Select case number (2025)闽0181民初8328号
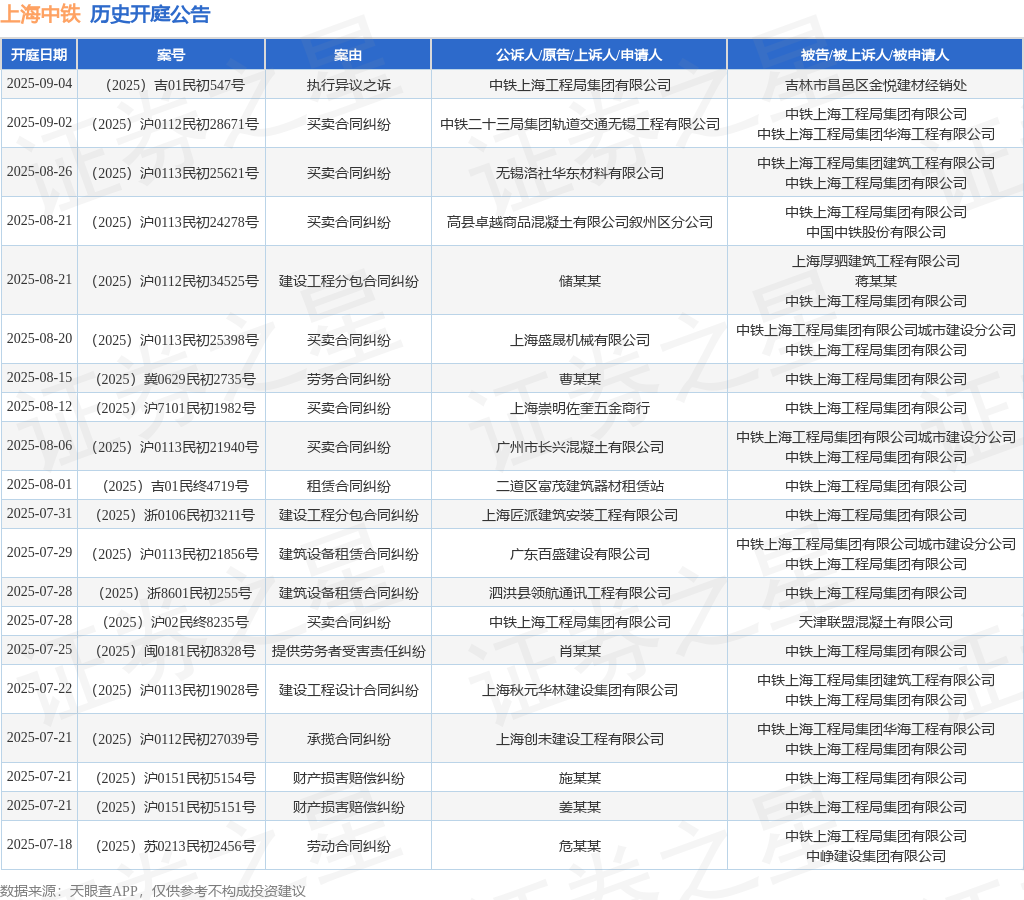 [174, 651]
